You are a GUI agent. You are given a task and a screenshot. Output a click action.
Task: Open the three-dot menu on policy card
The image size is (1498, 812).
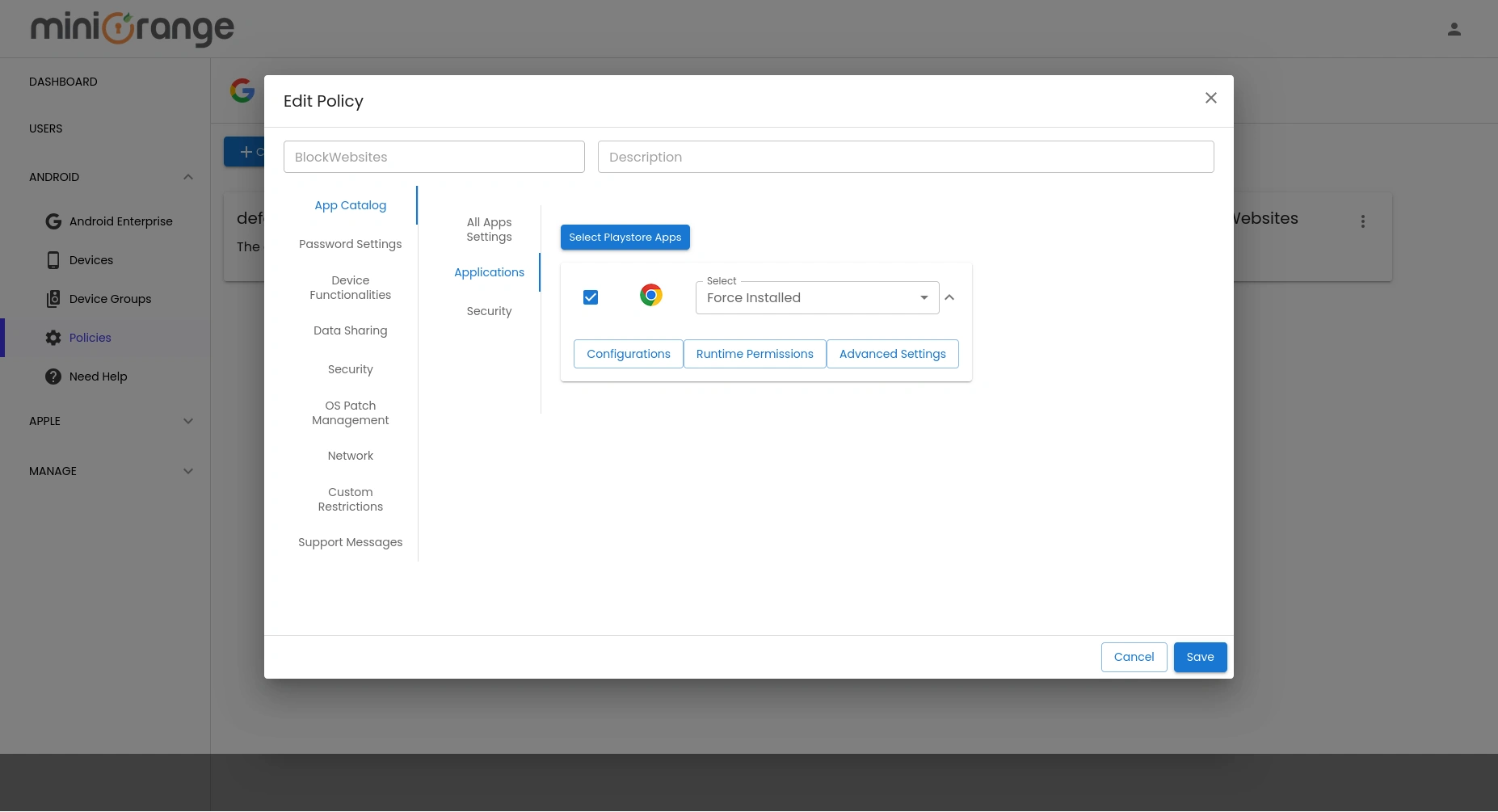1362,221
